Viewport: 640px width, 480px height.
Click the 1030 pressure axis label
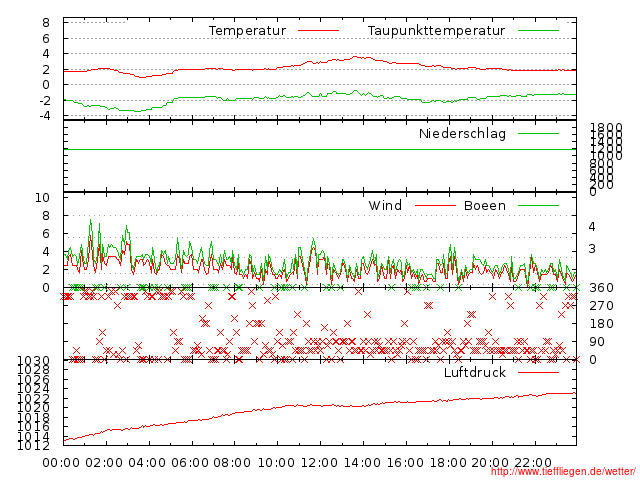[33, 360]
